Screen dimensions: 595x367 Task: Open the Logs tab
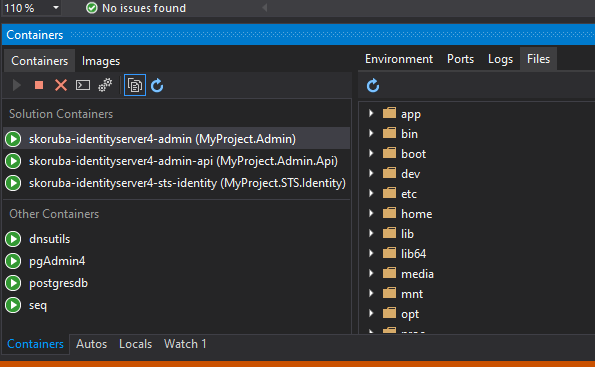(500, 59)
